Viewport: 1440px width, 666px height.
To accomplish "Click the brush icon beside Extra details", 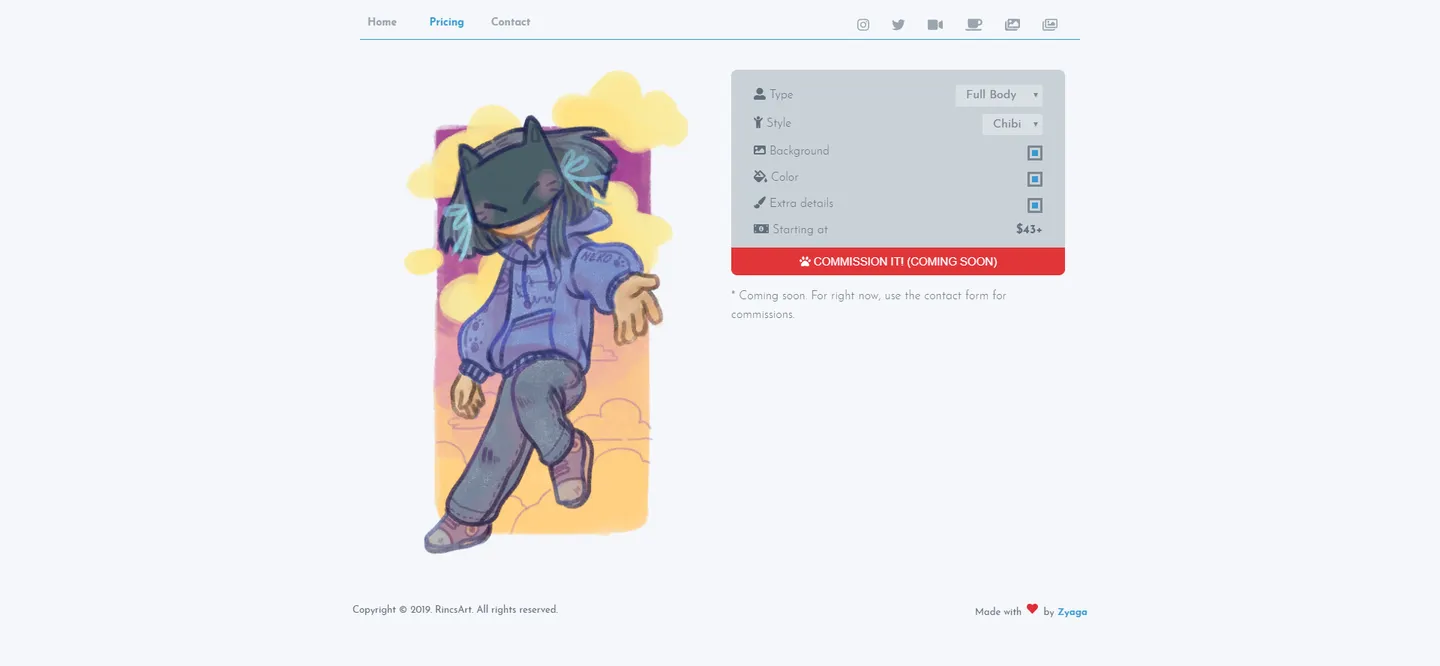I will (760, 203).
